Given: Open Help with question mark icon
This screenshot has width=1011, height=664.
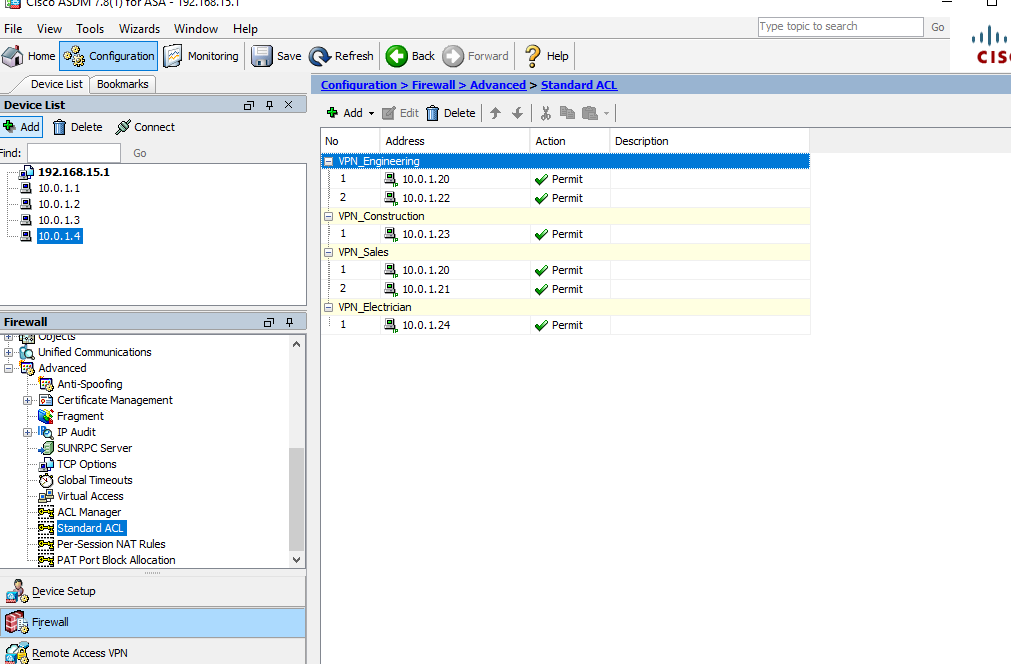Looking at the screenshot, I should click(533, 56).
